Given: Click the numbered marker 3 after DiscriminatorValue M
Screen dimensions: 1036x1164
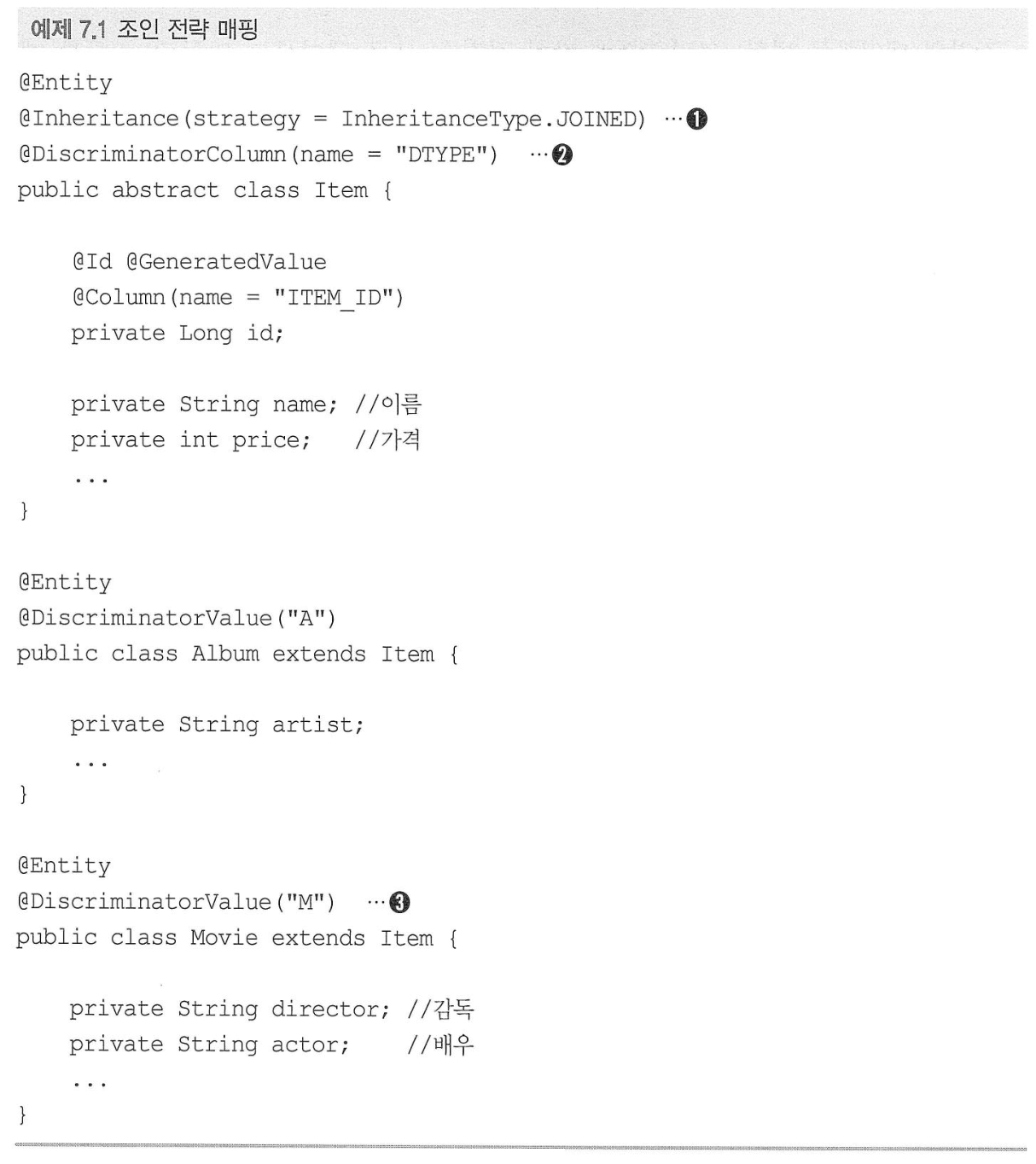Looking at the screenshot, I should tap(399, 903).
